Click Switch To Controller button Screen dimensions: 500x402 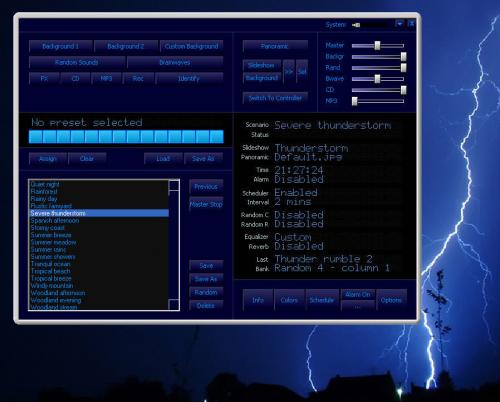(275, 98)
